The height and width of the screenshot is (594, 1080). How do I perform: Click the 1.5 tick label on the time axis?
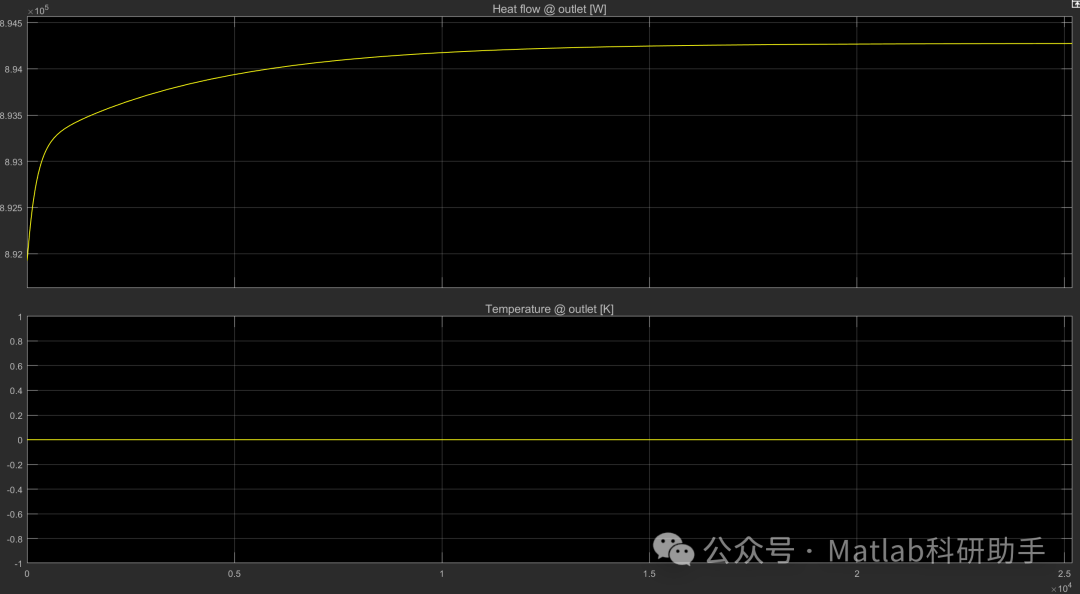[649, 573]
